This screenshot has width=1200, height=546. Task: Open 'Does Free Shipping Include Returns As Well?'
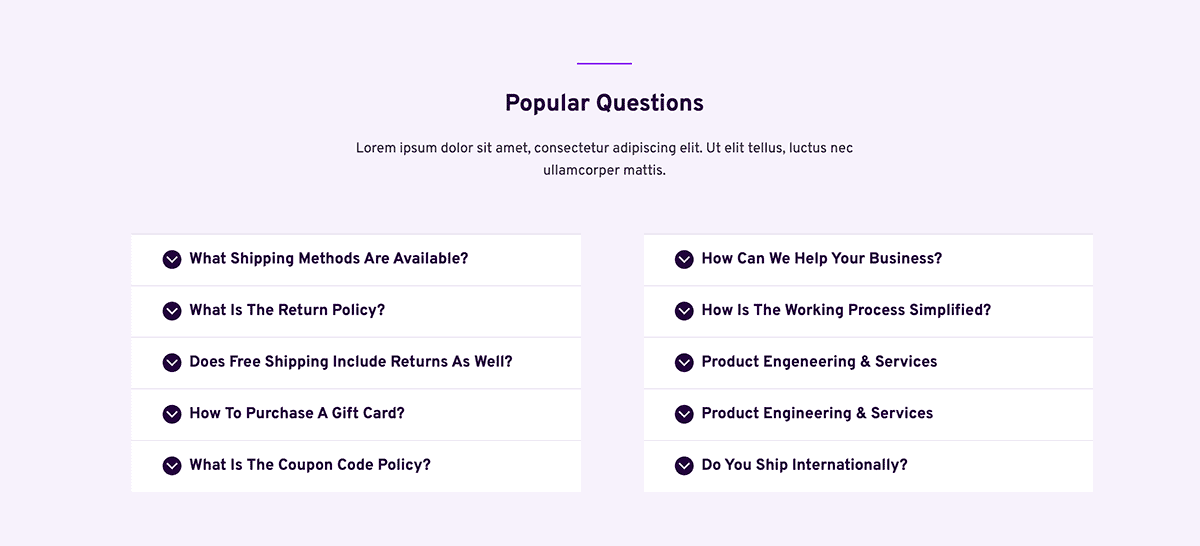pyautogui.click(x=356, y=363)
